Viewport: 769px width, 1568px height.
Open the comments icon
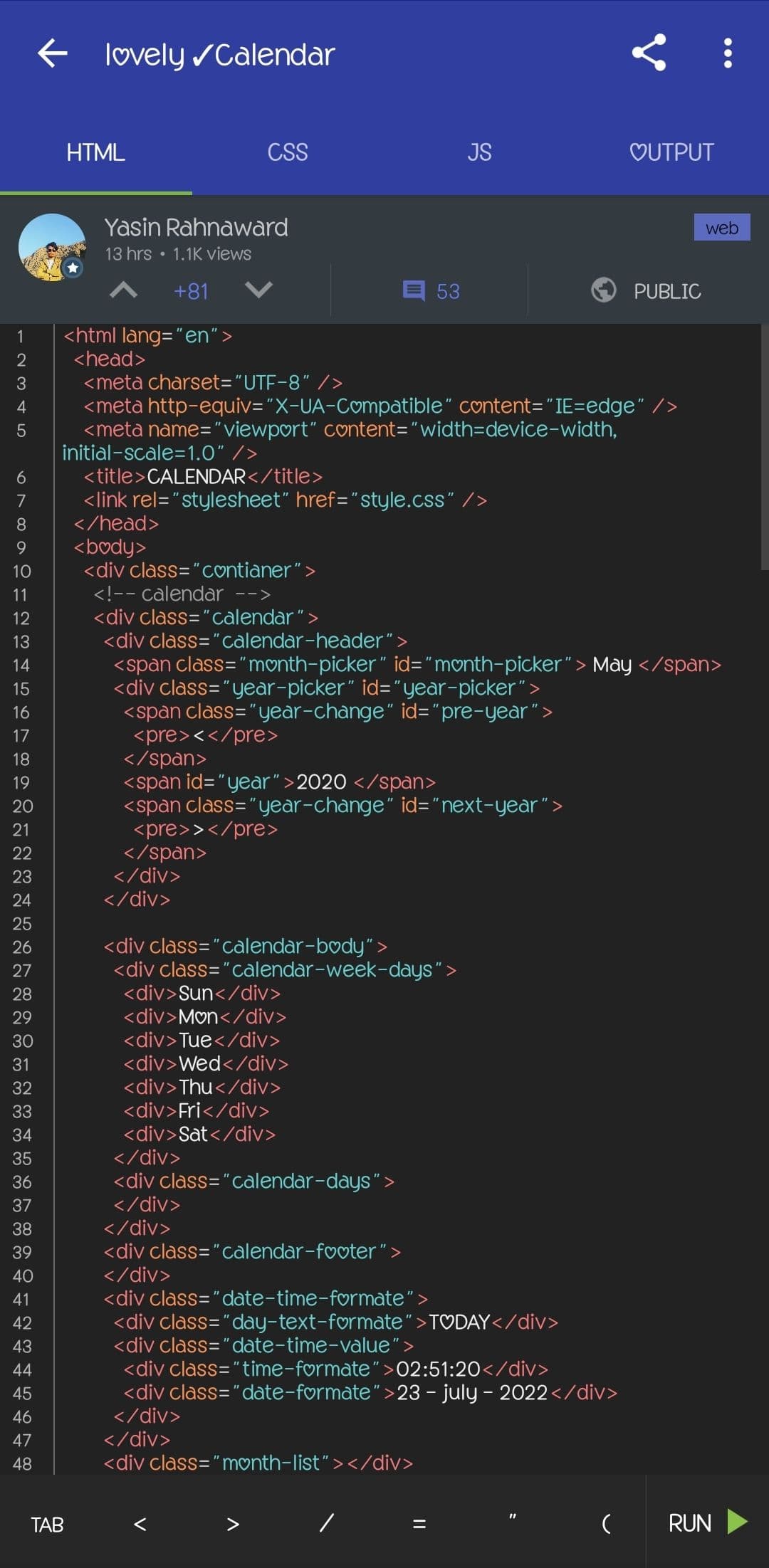coord(414,290)
